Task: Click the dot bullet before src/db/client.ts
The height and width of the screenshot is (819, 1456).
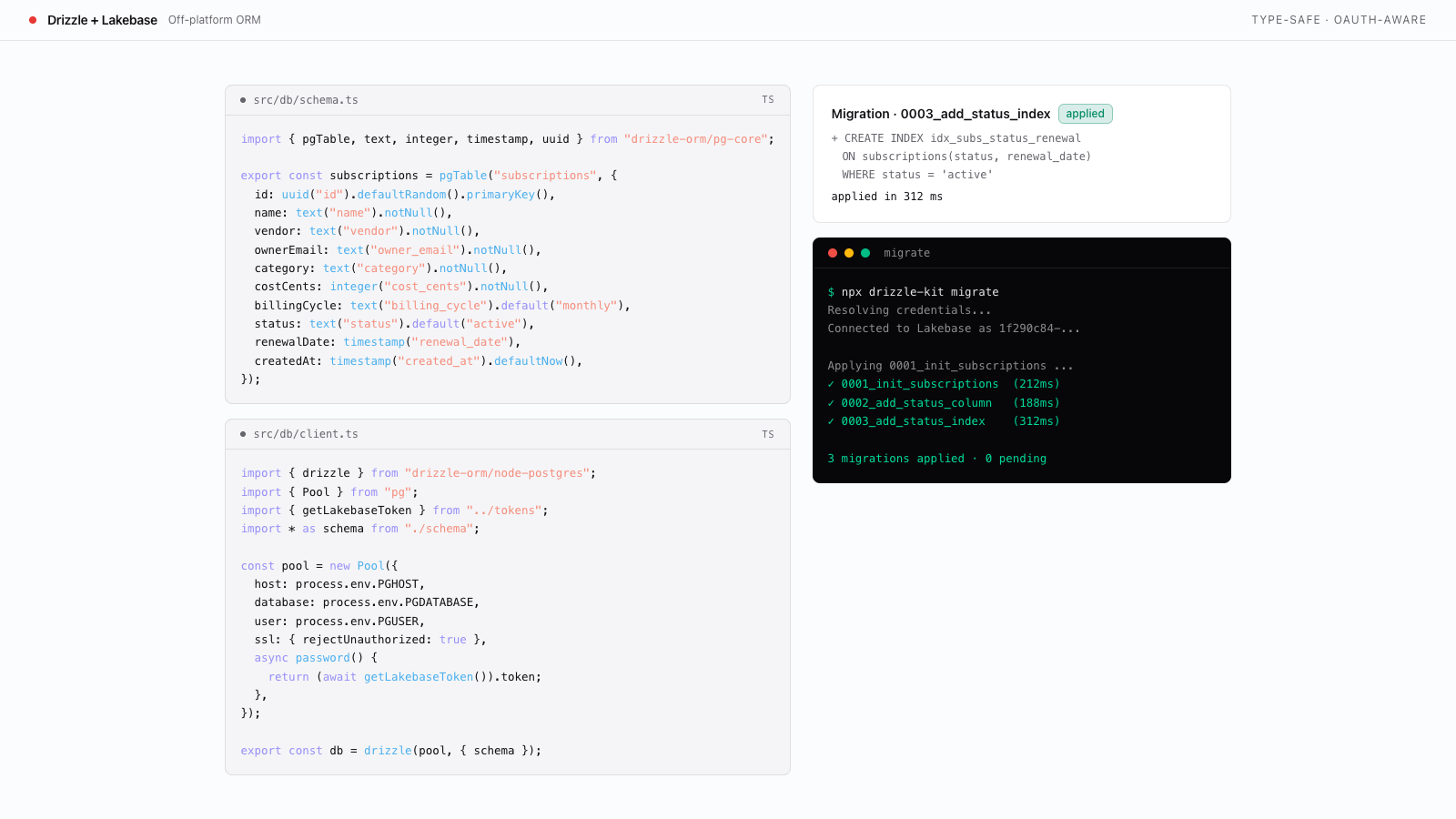Action: 243,434
